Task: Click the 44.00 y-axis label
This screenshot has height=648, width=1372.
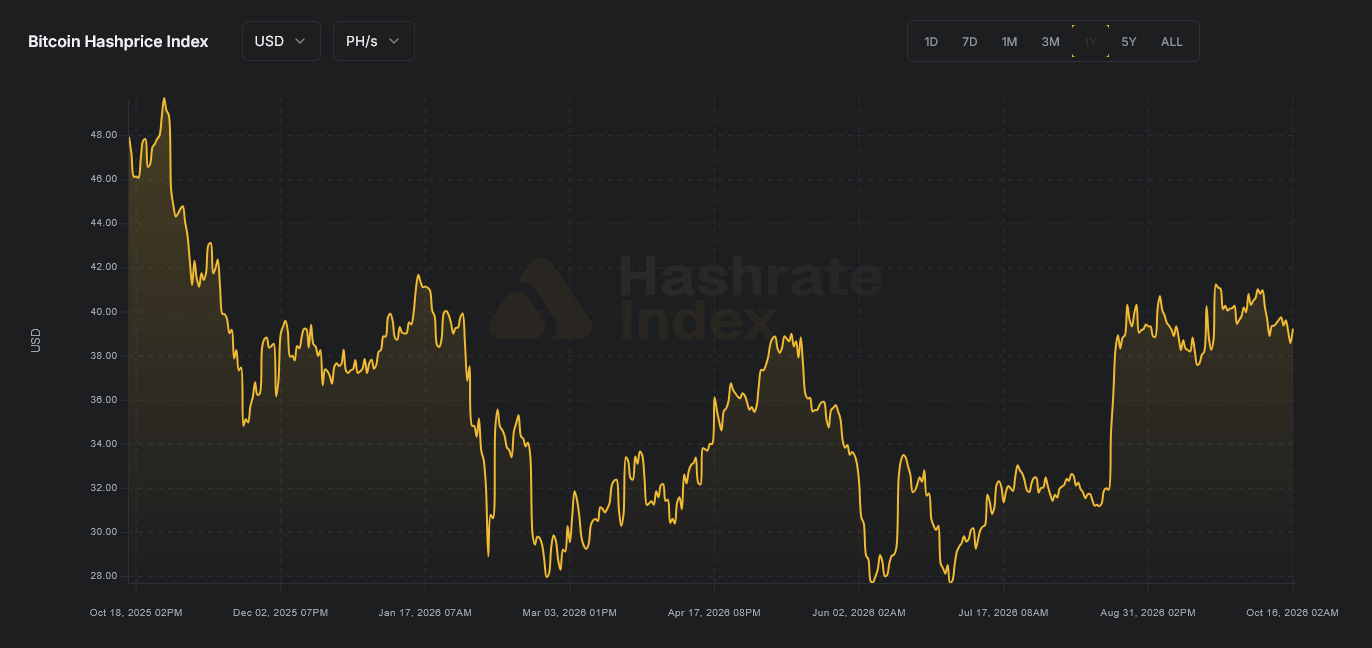Action: [103, 223]
